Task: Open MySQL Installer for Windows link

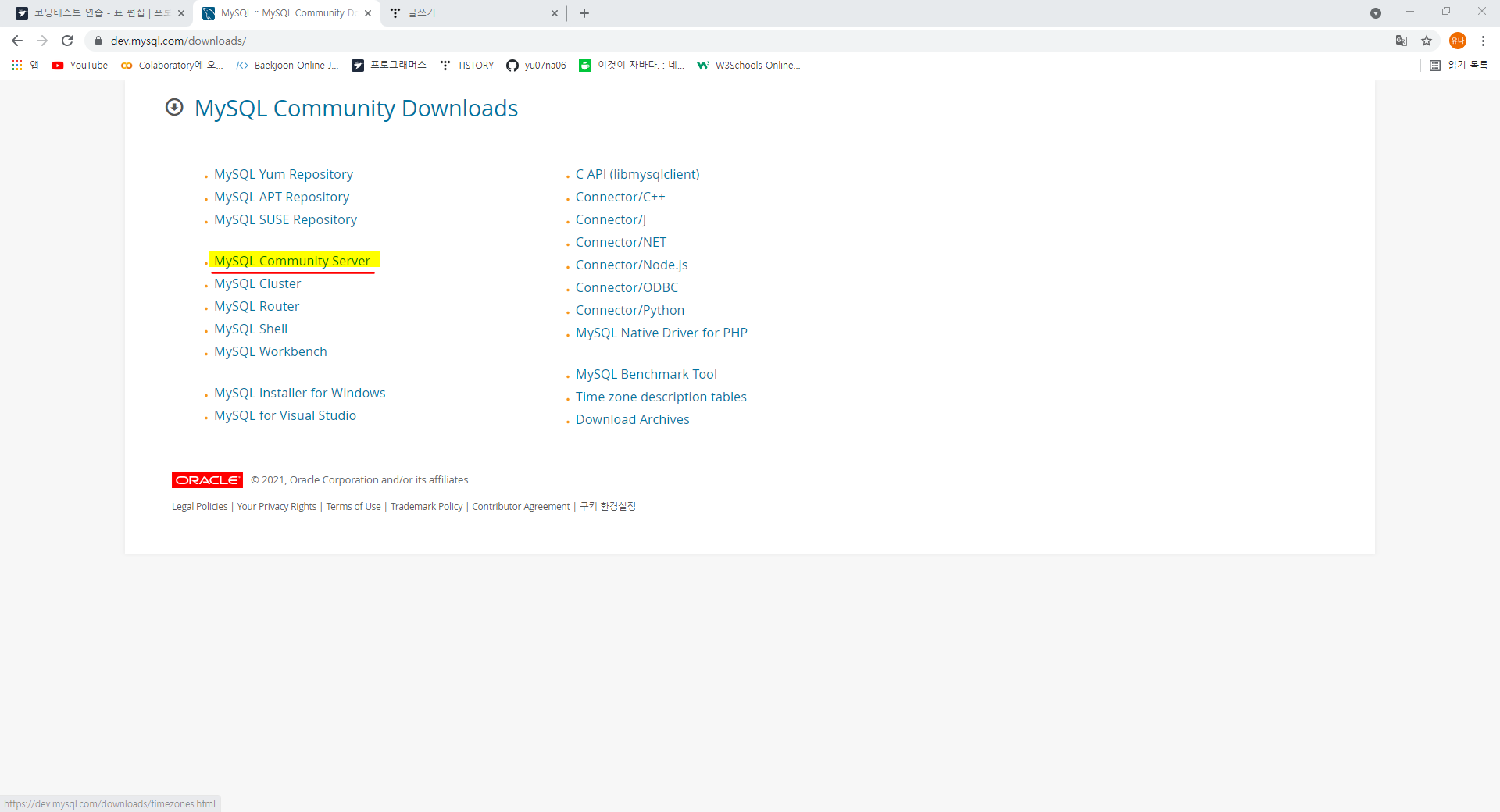Action: 300,393
